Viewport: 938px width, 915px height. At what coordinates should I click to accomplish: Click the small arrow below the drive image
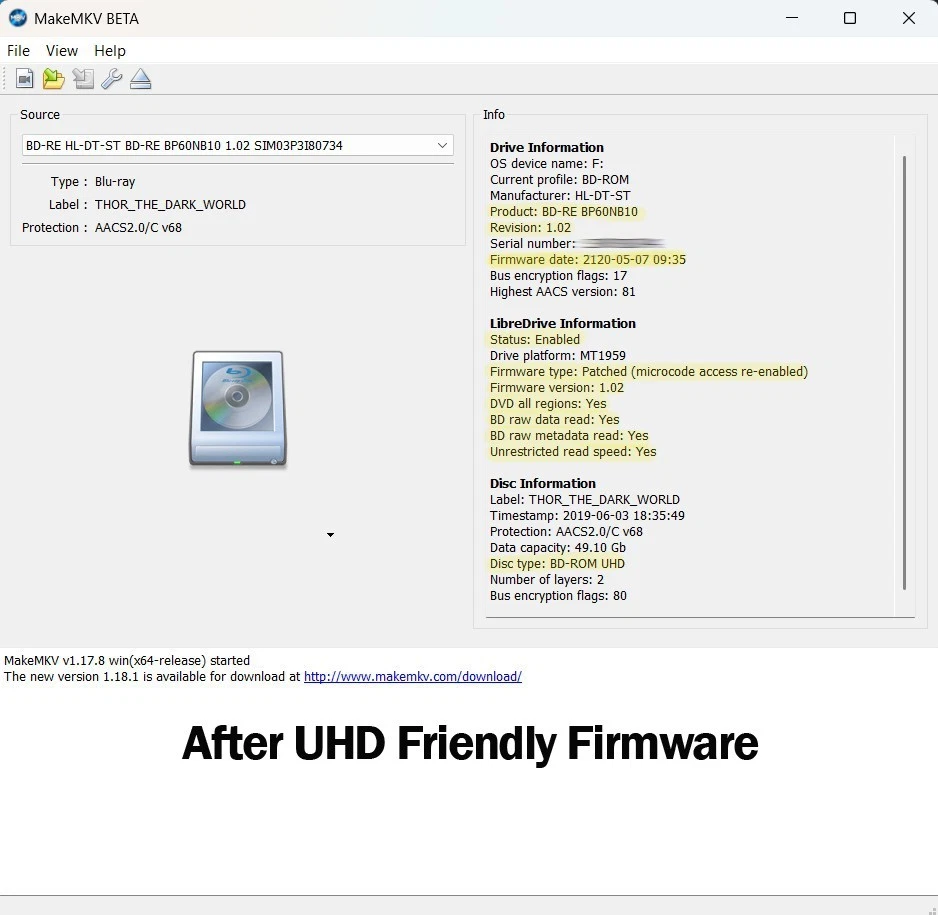coord(330,535)
